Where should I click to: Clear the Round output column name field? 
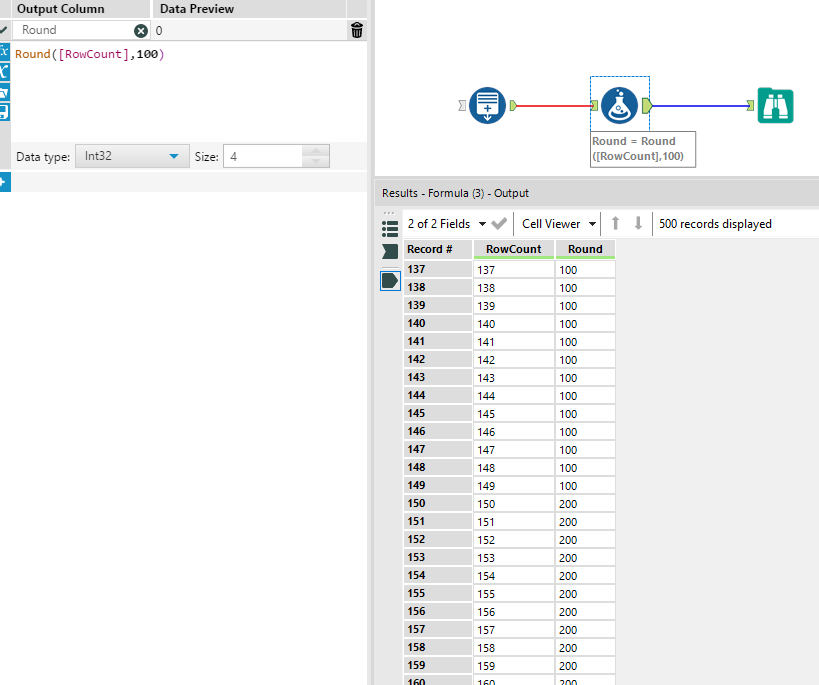pos(140,30)
